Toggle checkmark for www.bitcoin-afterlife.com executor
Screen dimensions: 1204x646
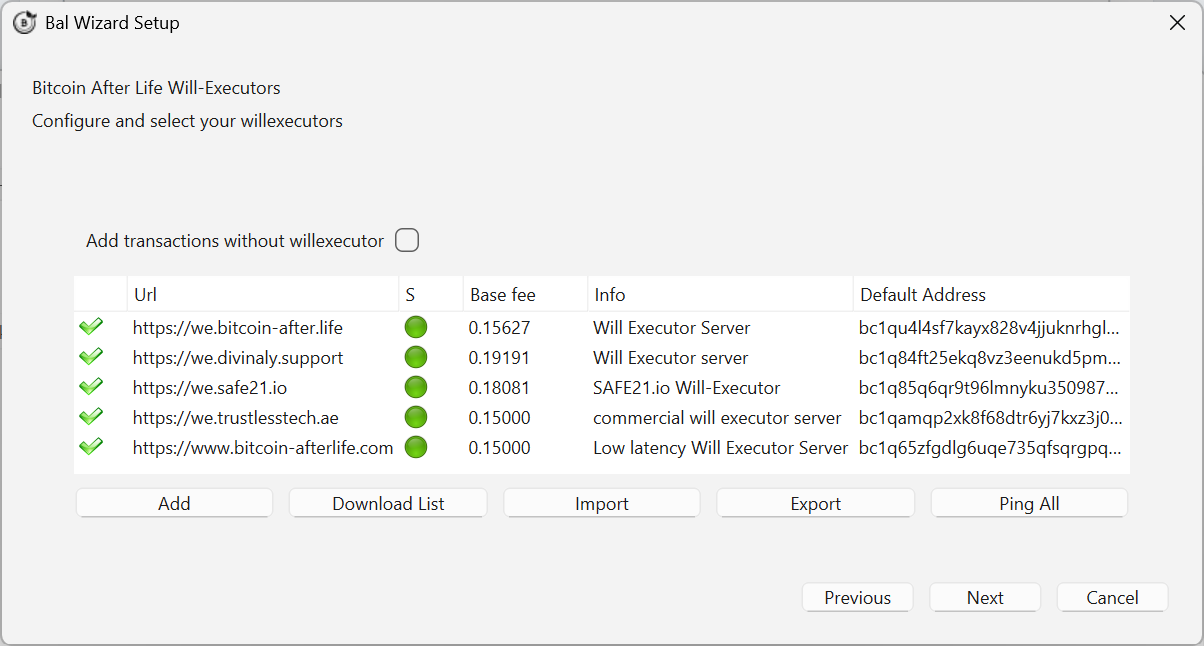[91, 447]
